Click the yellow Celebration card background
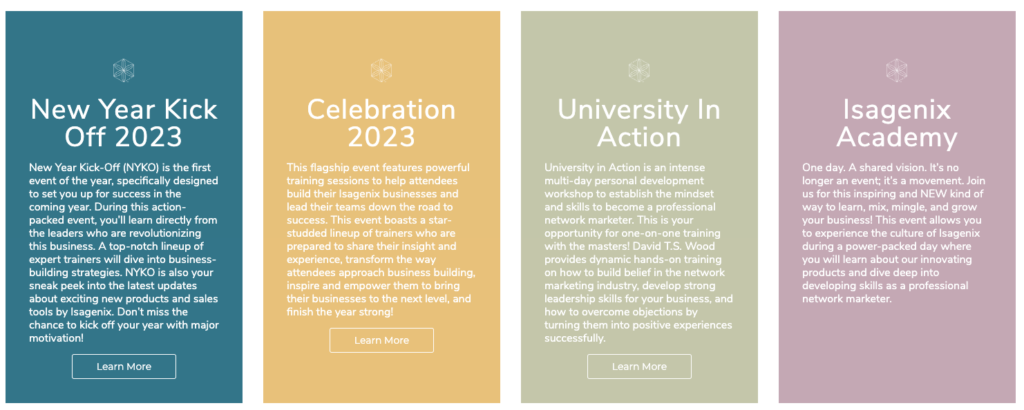Screen dimensions: 1024x410 (x=381, y=379)
